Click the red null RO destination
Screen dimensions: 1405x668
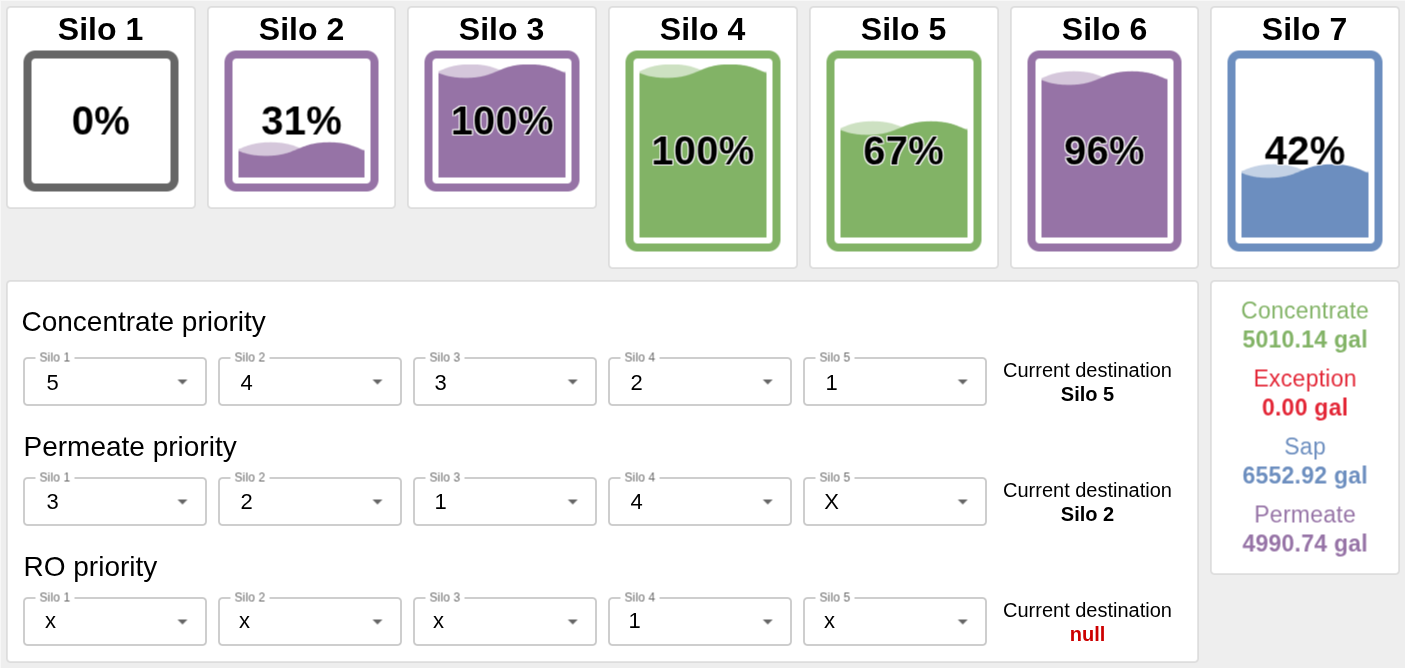pyautogui.click(x=1087, y=635)
